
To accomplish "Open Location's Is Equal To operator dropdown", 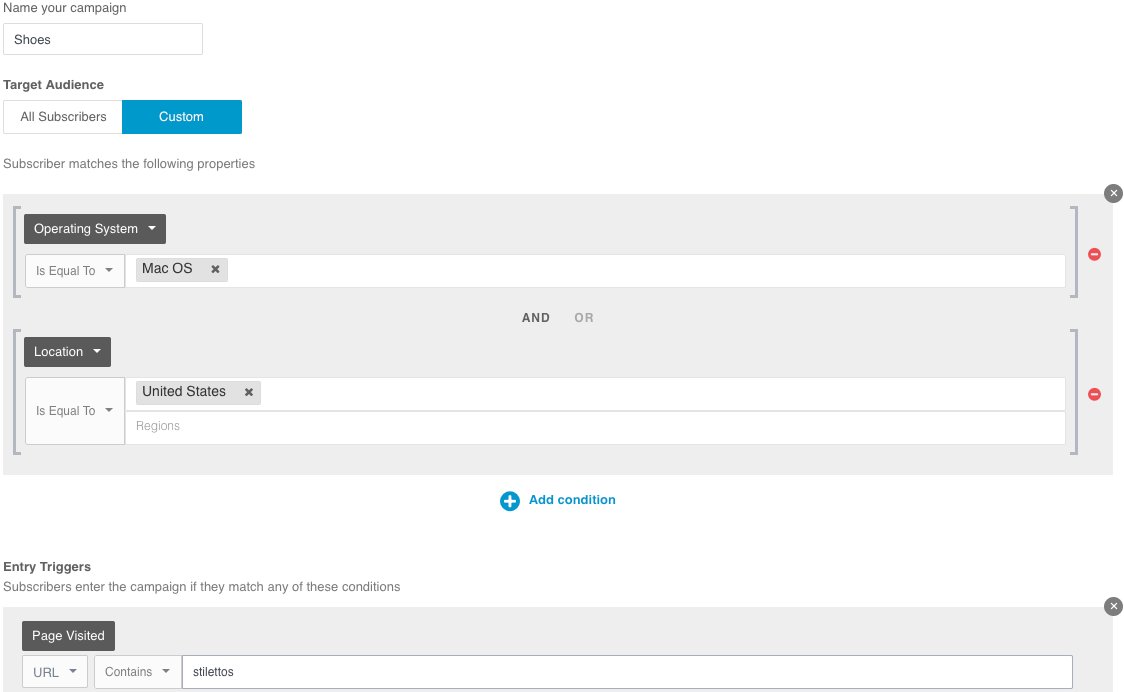I will (x=75, y=411).
